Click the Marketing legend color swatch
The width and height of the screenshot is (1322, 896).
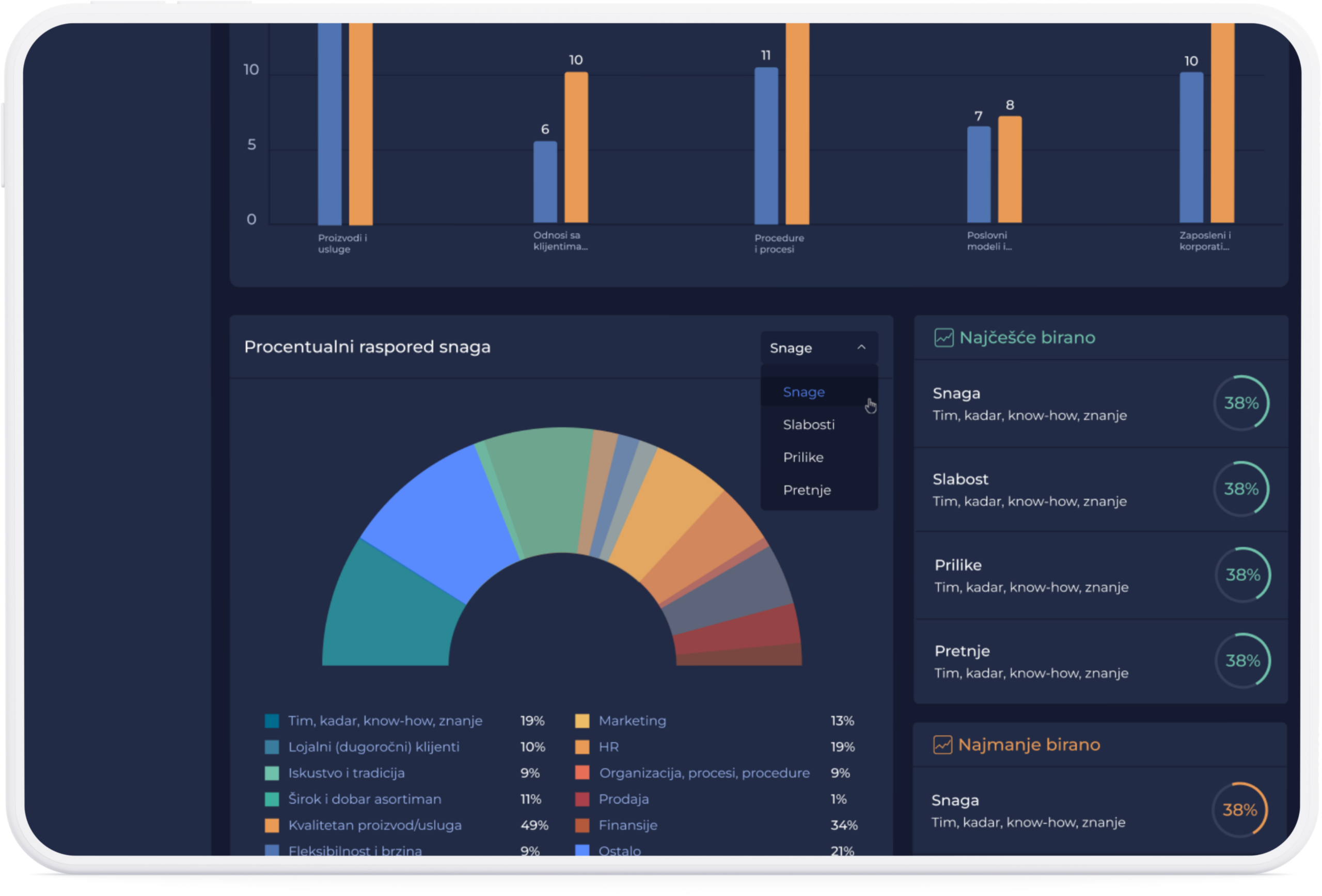tap(582, 721)
